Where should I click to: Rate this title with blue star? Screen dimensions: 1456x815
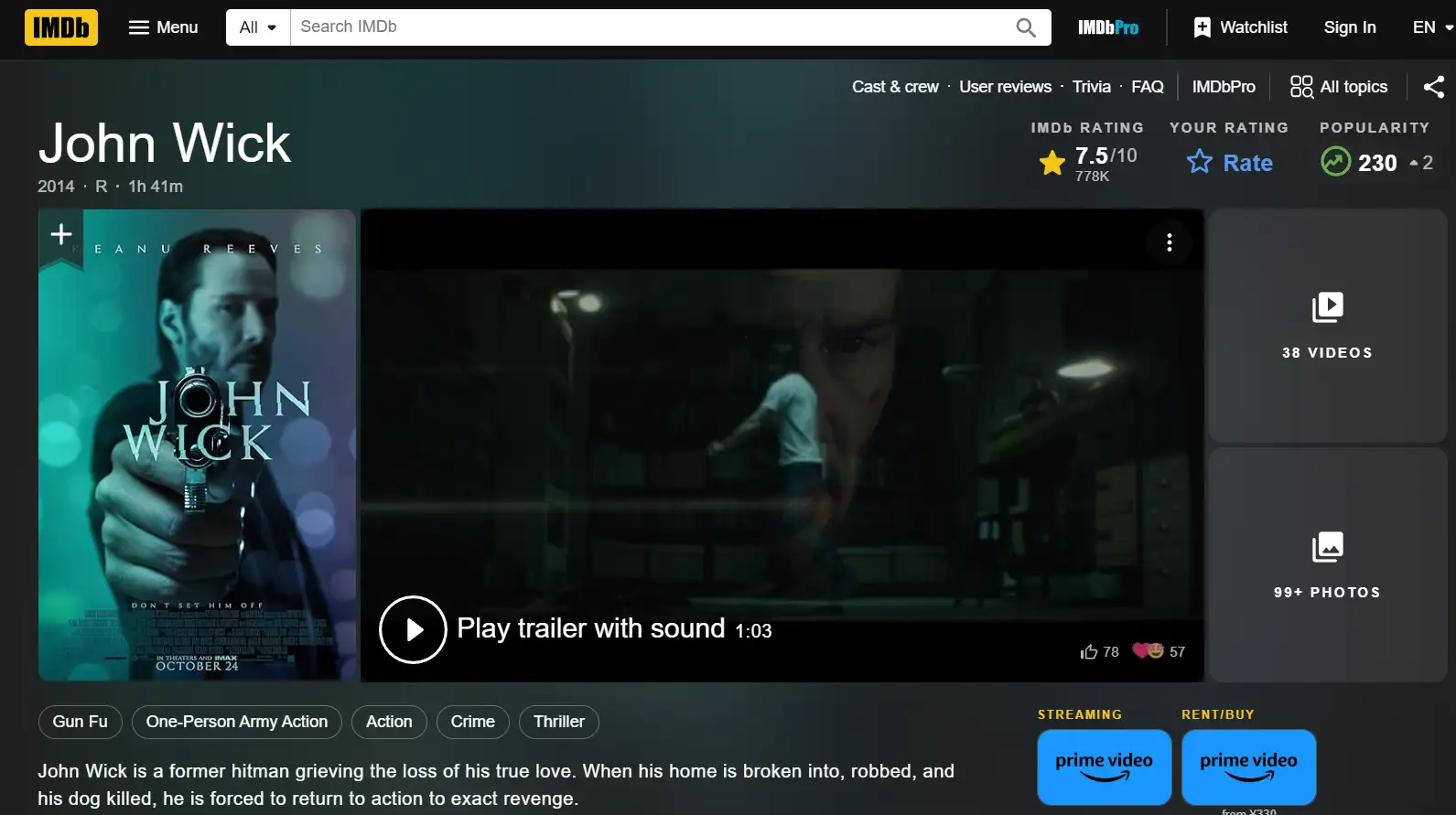click(x=1230, y=163)
